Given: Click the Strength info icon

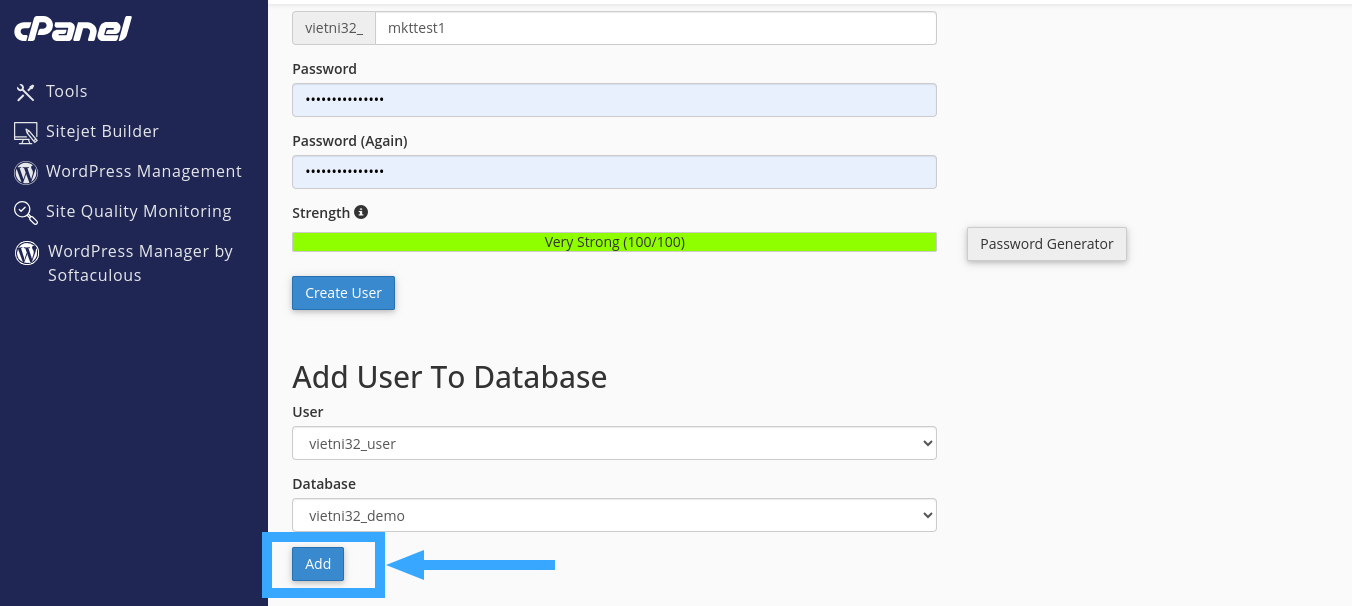Looking at the screenshot, I should (x=361, y=212).
